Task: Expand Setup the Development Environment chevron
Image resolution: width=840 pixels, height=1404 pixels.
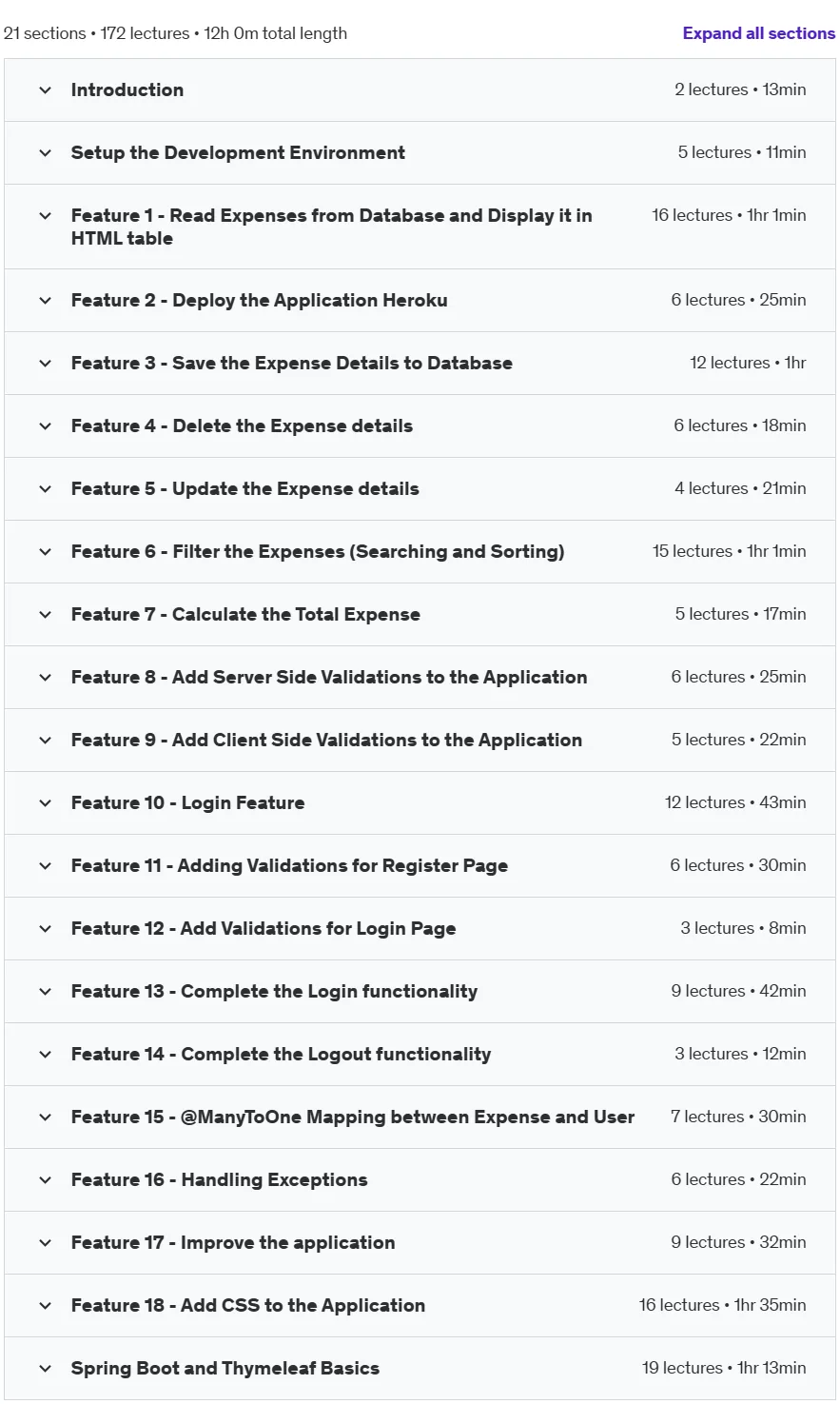Action: click(x=45, y=153)
